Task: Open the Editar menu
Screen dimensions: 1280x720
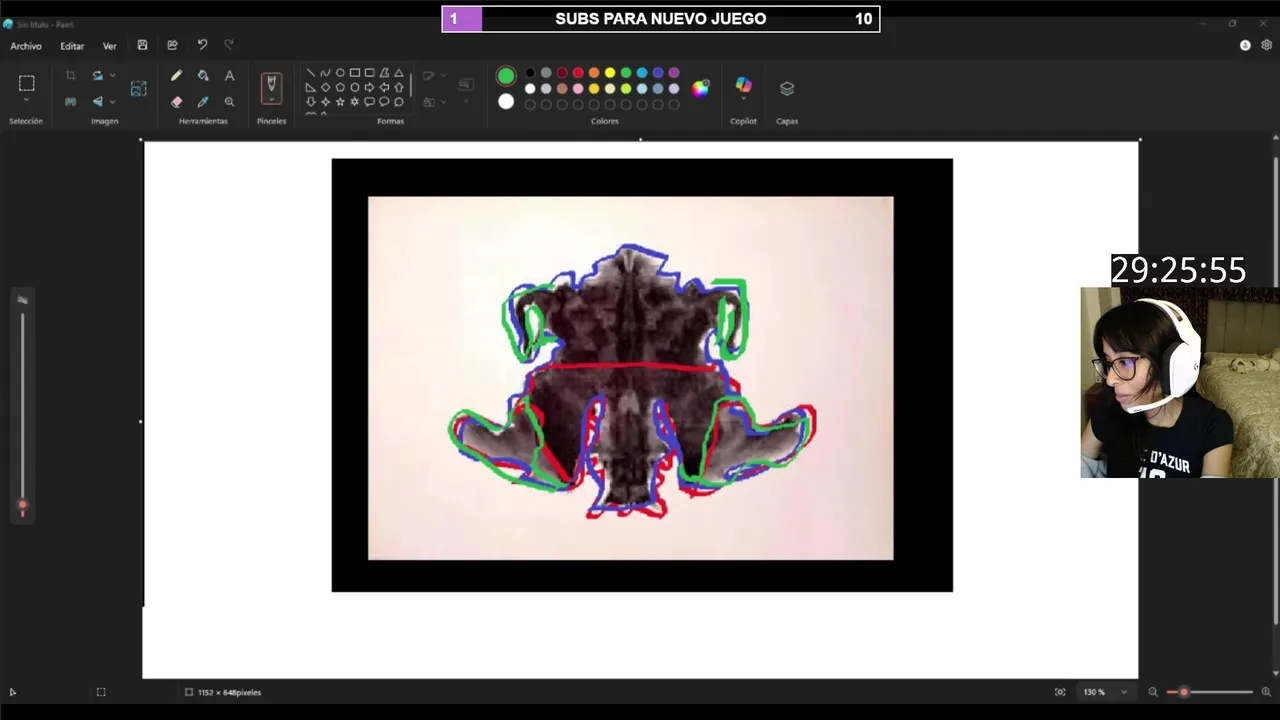Action: 72,46
